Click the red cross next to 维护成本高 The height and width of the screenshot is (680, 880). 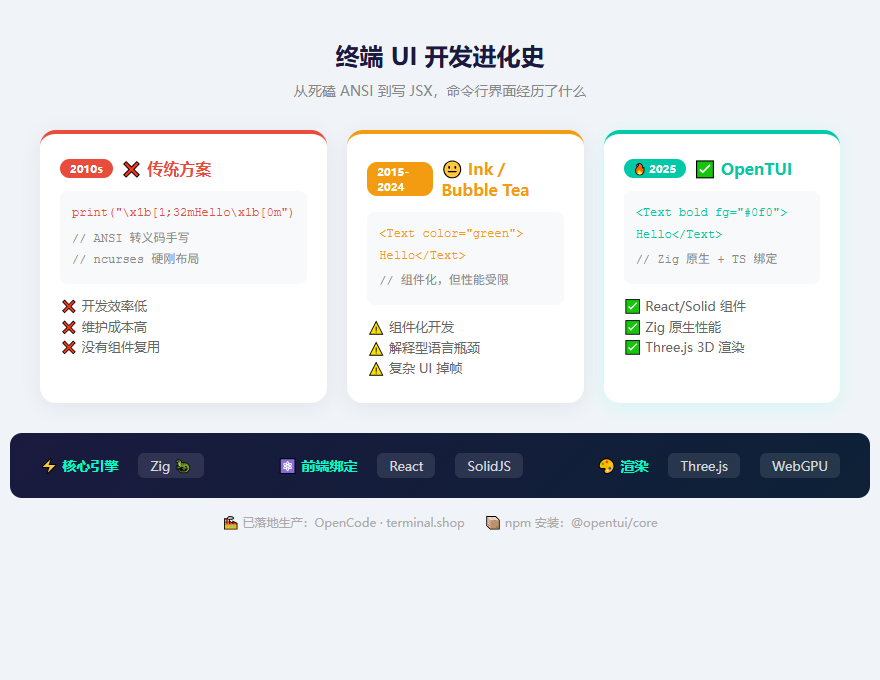click(x=69, y=327)
